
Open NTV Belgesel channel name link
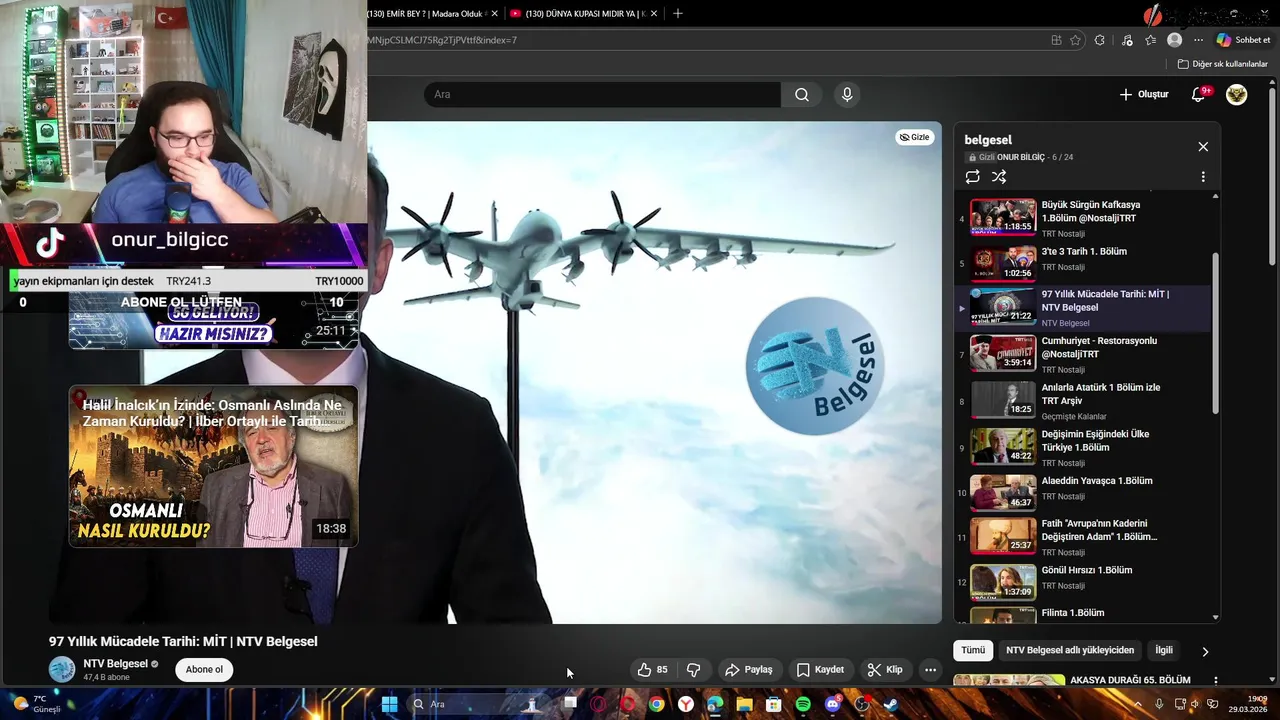tap(116, 664)
